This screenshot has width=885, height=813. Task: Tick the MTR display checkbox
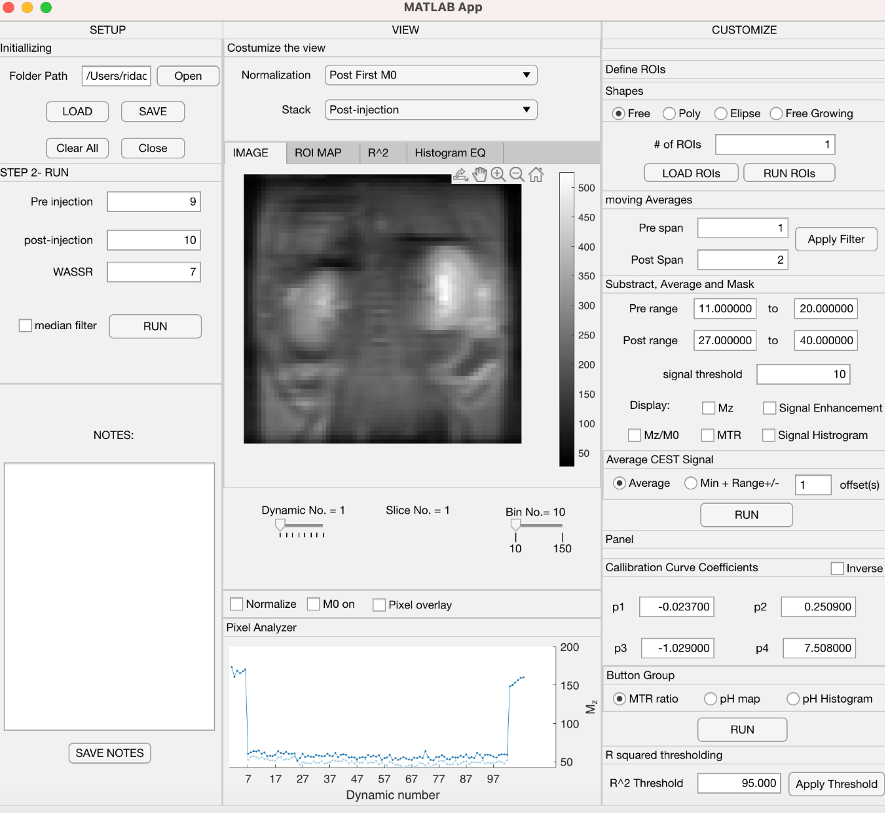[x=707, y=435]
